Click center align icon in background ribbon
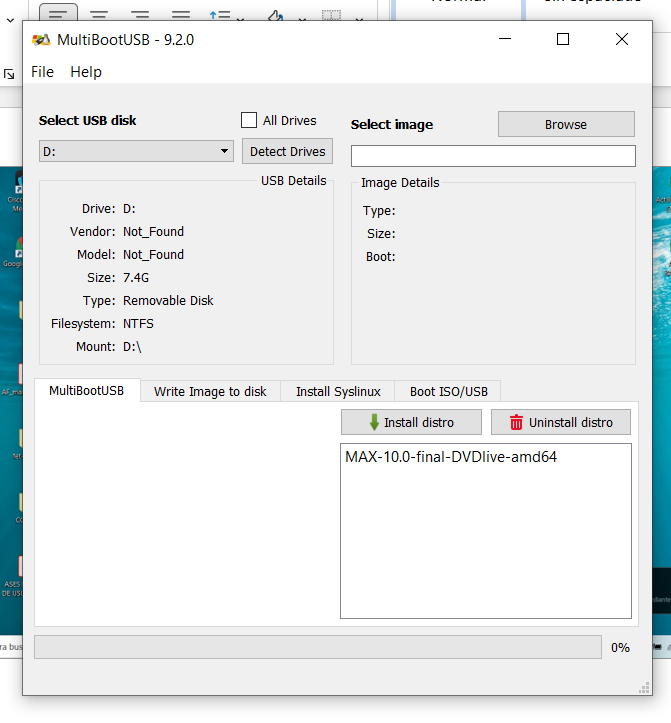The width and height of the screenshot is (671, 723). coord(99,14)
